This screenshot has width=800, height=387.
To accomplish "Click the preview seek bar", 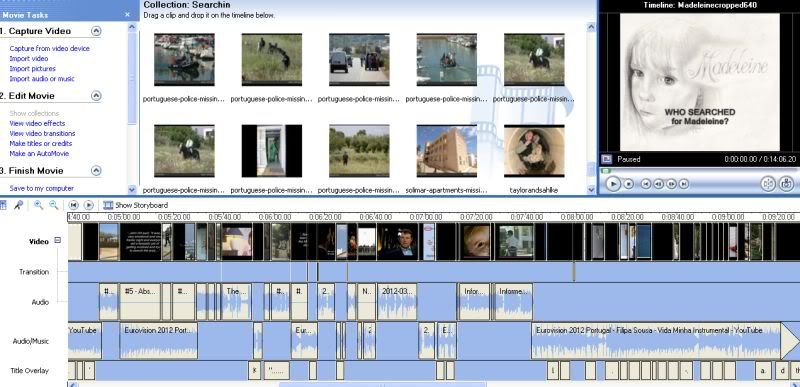I will click(x=698, y=171).
